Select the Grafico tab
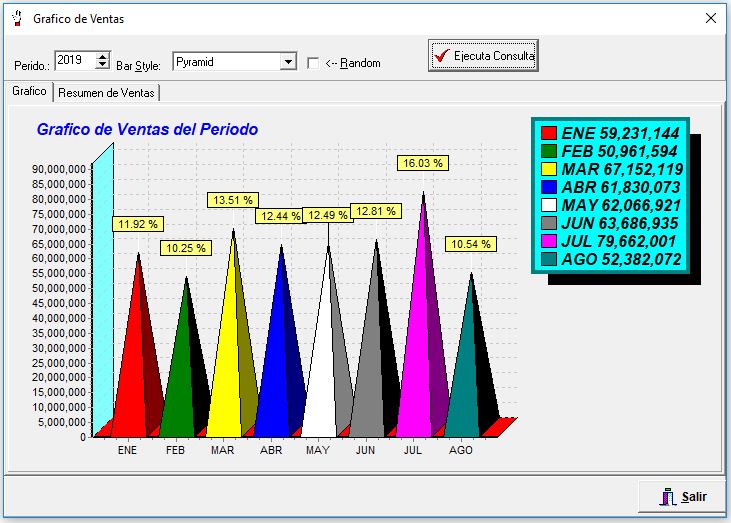 coord(29,92)
